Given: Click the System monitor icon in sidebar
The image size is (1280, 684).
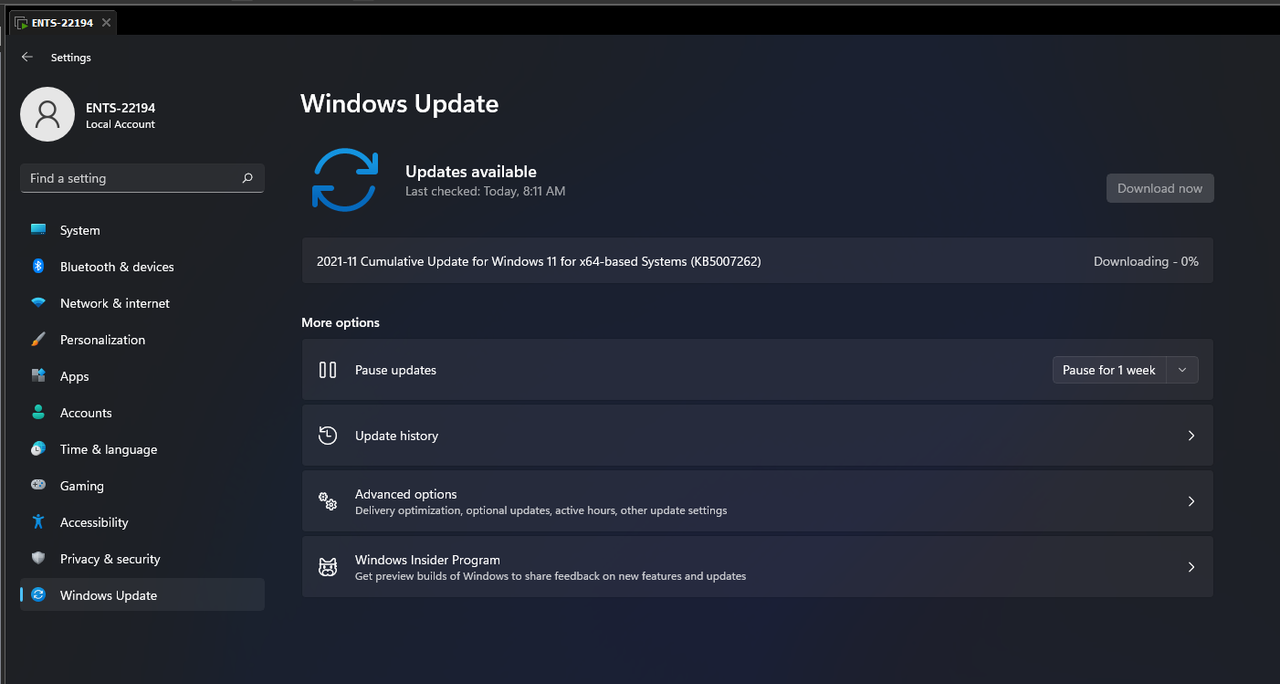Looking at the screenshot, I should pyautogui.click(x=38, y=230).
